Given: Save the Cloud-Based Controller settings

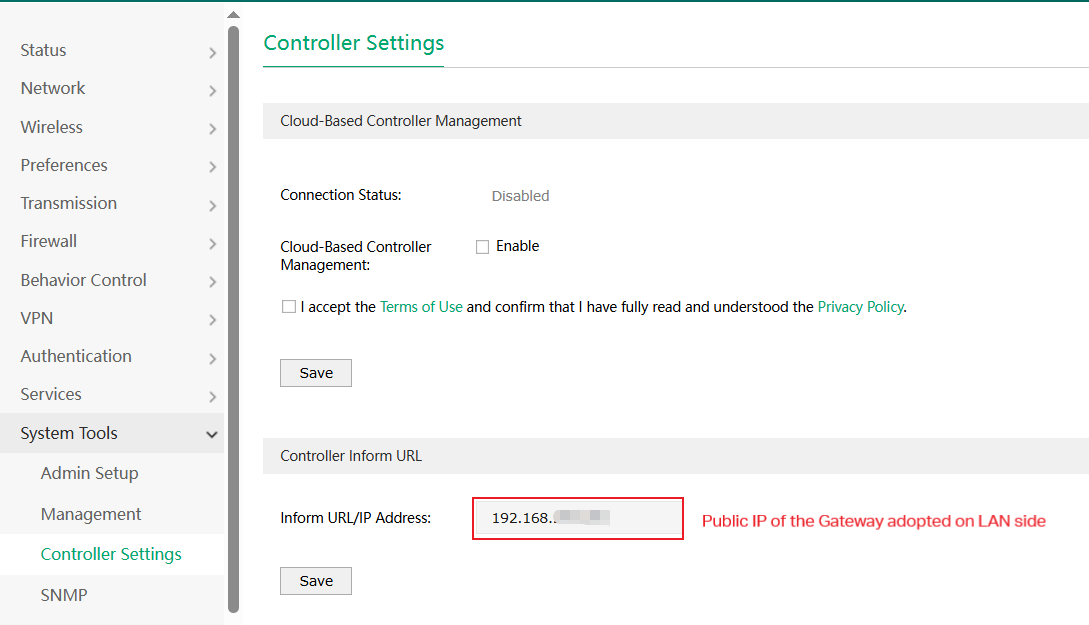Looking at the screenshot, I should coord(316,373).
